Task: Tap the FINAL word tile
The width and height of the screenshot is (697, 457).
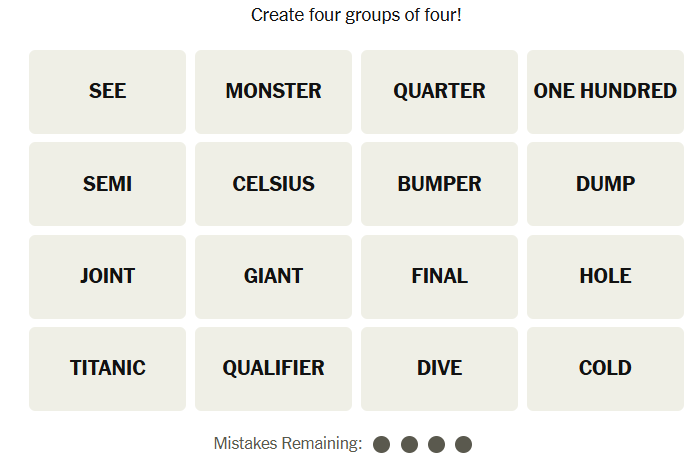Action: pyautogui.click(x=439, y=276)
